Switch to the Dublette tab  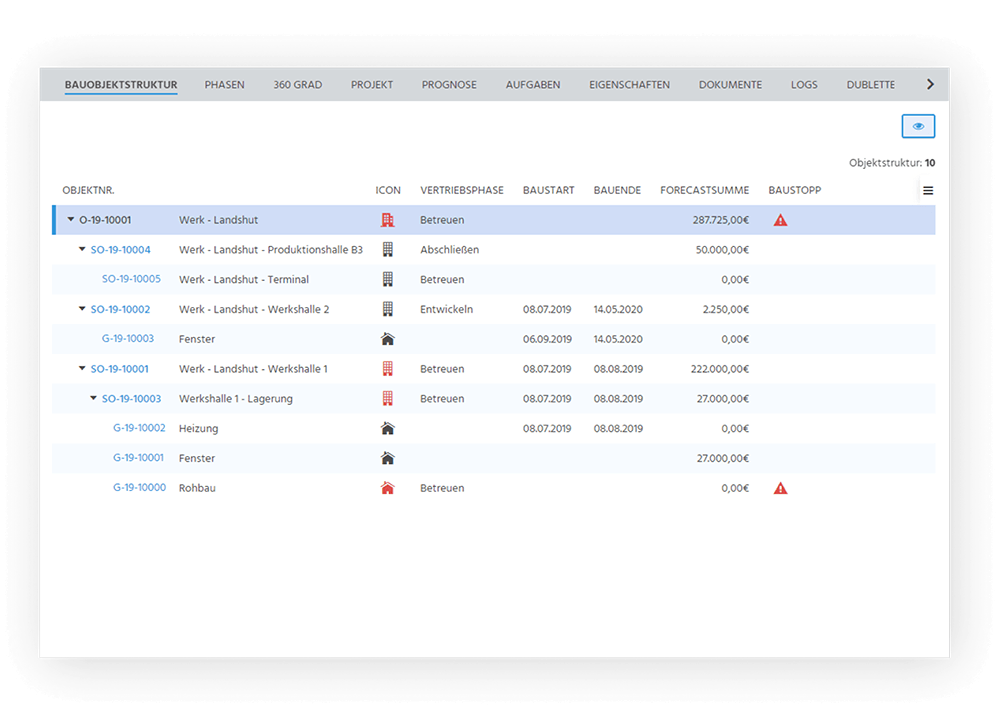[871, 85]
